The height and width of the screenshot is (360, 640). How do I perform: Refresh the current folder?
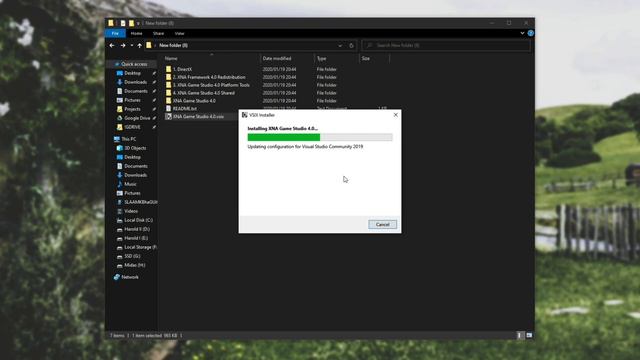point(351,46)
